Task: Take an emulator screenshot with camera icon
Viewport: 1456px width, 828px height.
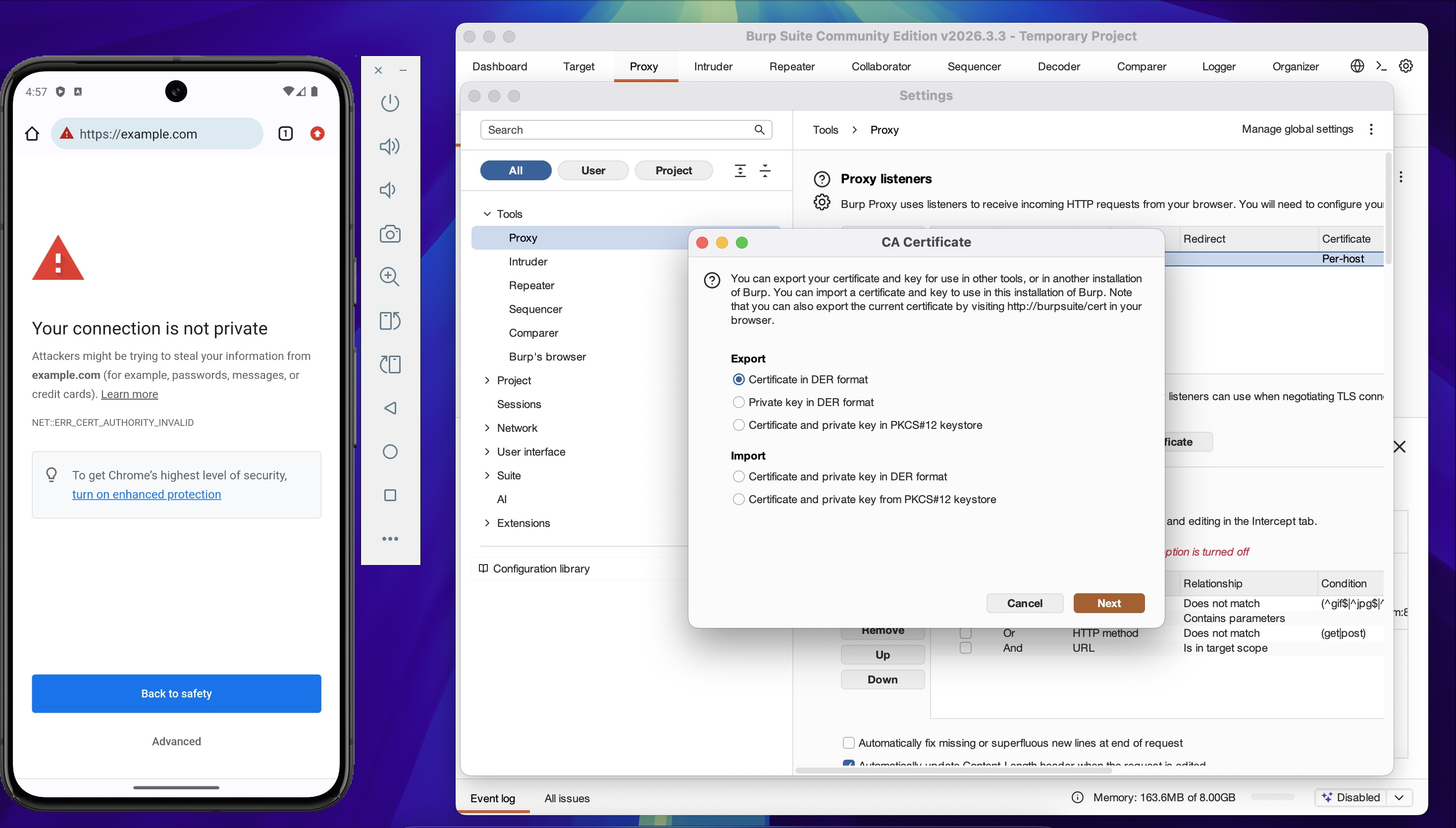Action: click(x=390, y=234)
